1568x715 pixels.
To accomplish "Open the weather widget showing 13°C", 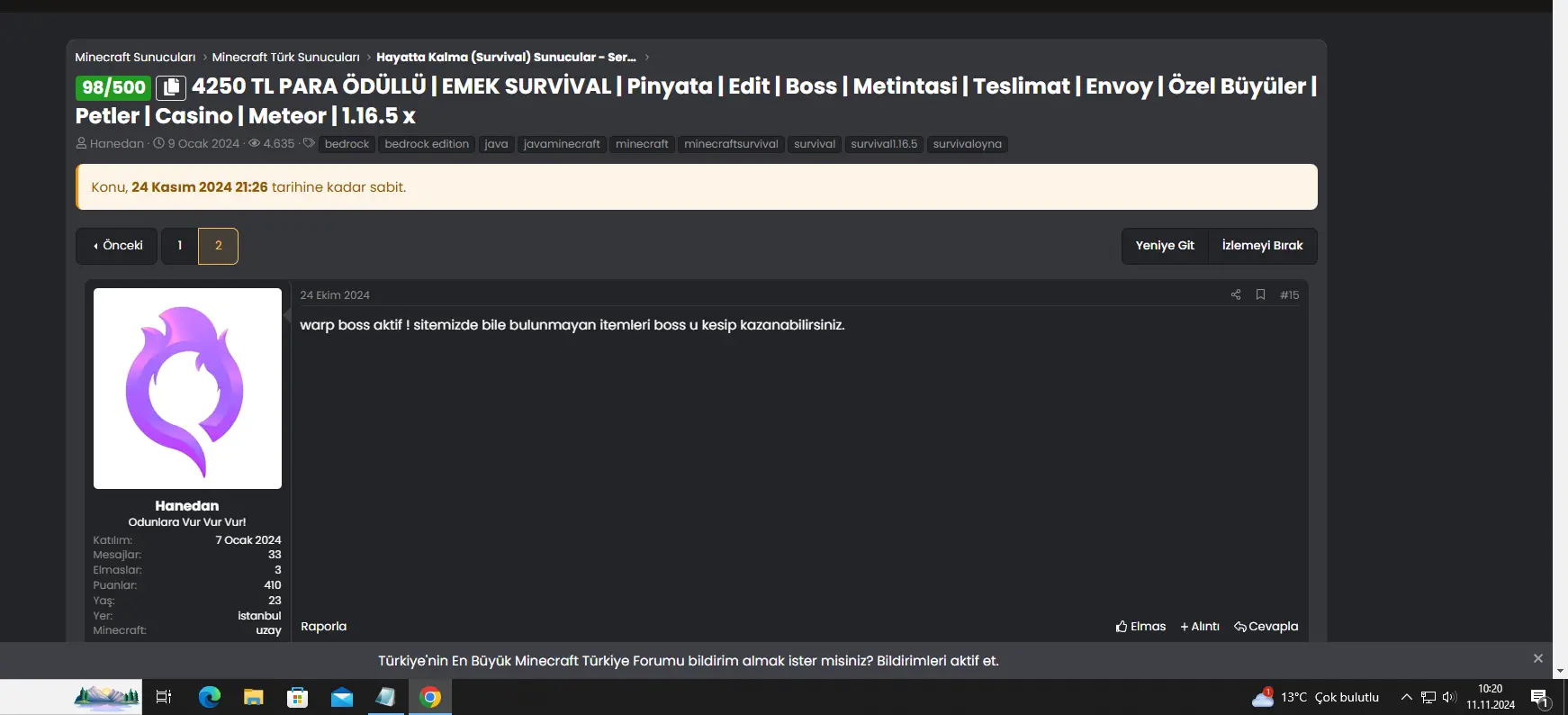I will 1316,697.
